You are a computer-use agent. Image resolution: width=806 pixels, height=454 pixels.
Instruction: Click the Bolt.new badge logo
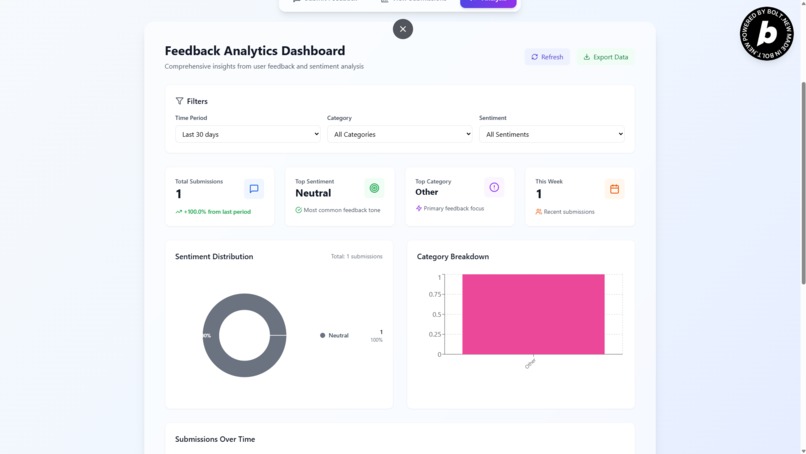click(766, 33)
